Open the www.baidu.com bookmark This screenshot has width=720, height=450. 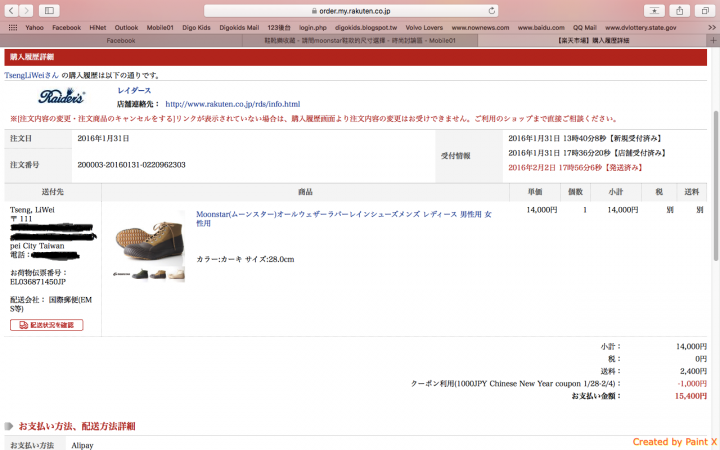(541, 28)
